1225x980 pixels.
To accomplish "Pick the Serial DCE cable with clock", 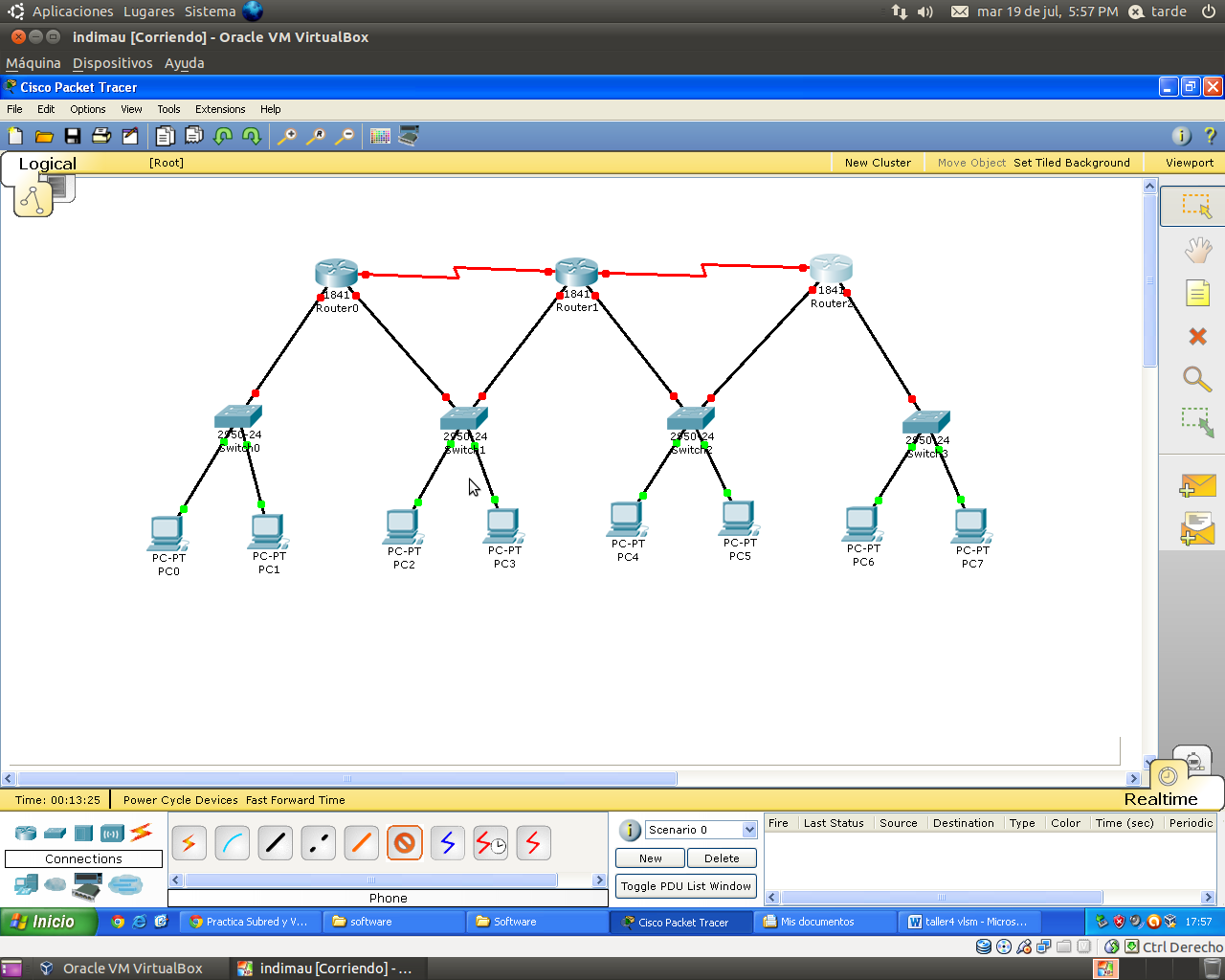I will (x=491, y=843).
